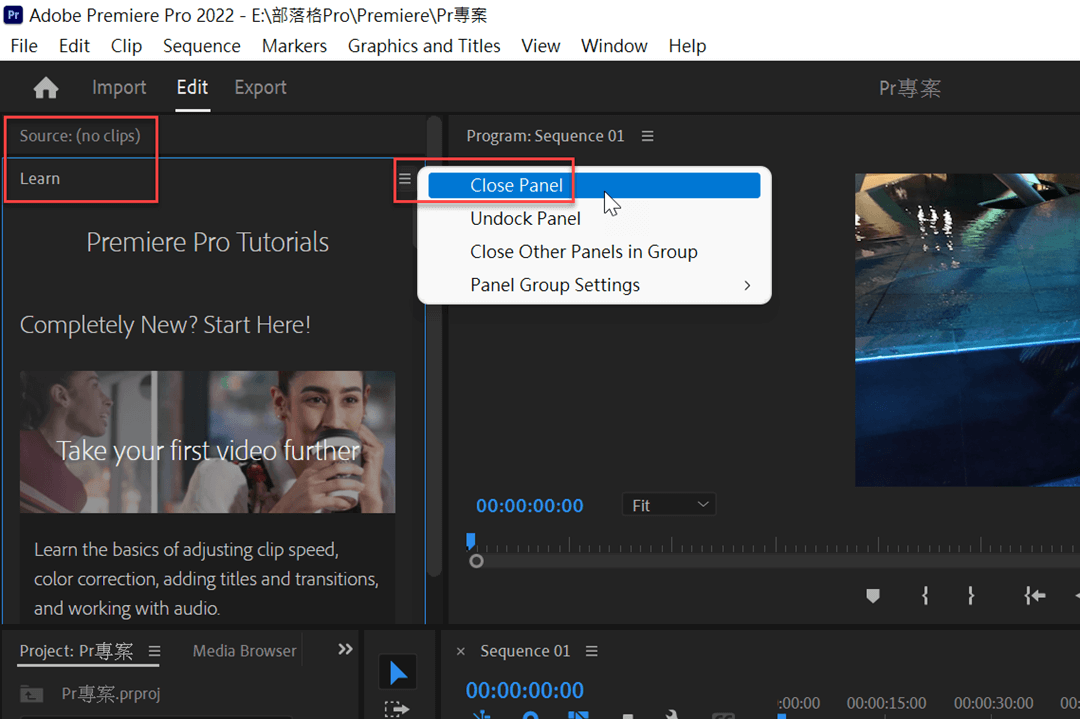The width and height of the screenshot is (1080, 719).
Task: Choose Close Other Panels in Group
Action: point(594,252)
